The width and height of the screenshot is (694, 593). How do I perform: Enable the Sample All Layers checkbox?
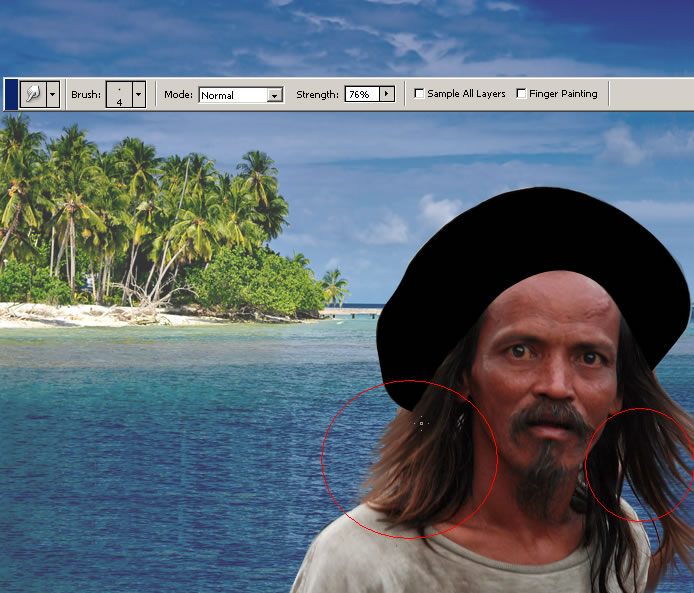point(419,93)
